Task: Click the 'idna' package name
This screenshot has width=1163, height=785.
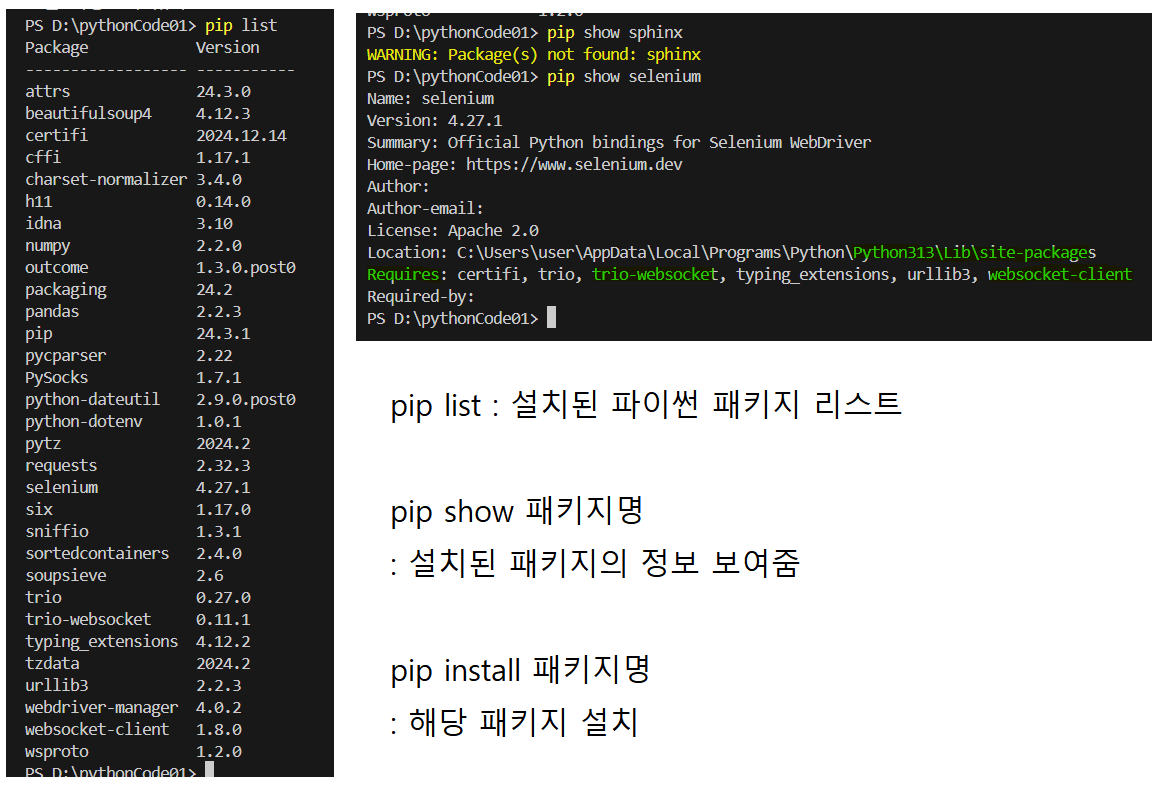Action: (43, 223)
